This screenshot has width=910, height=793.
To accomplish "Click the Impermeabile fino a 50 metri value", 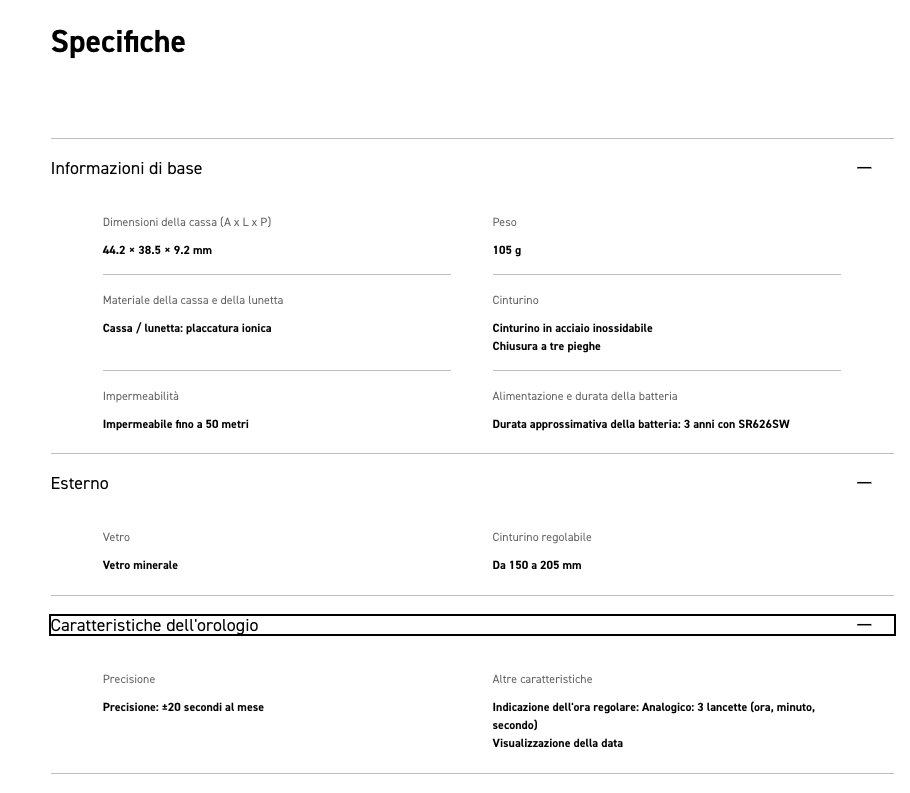I will [176, 424].
